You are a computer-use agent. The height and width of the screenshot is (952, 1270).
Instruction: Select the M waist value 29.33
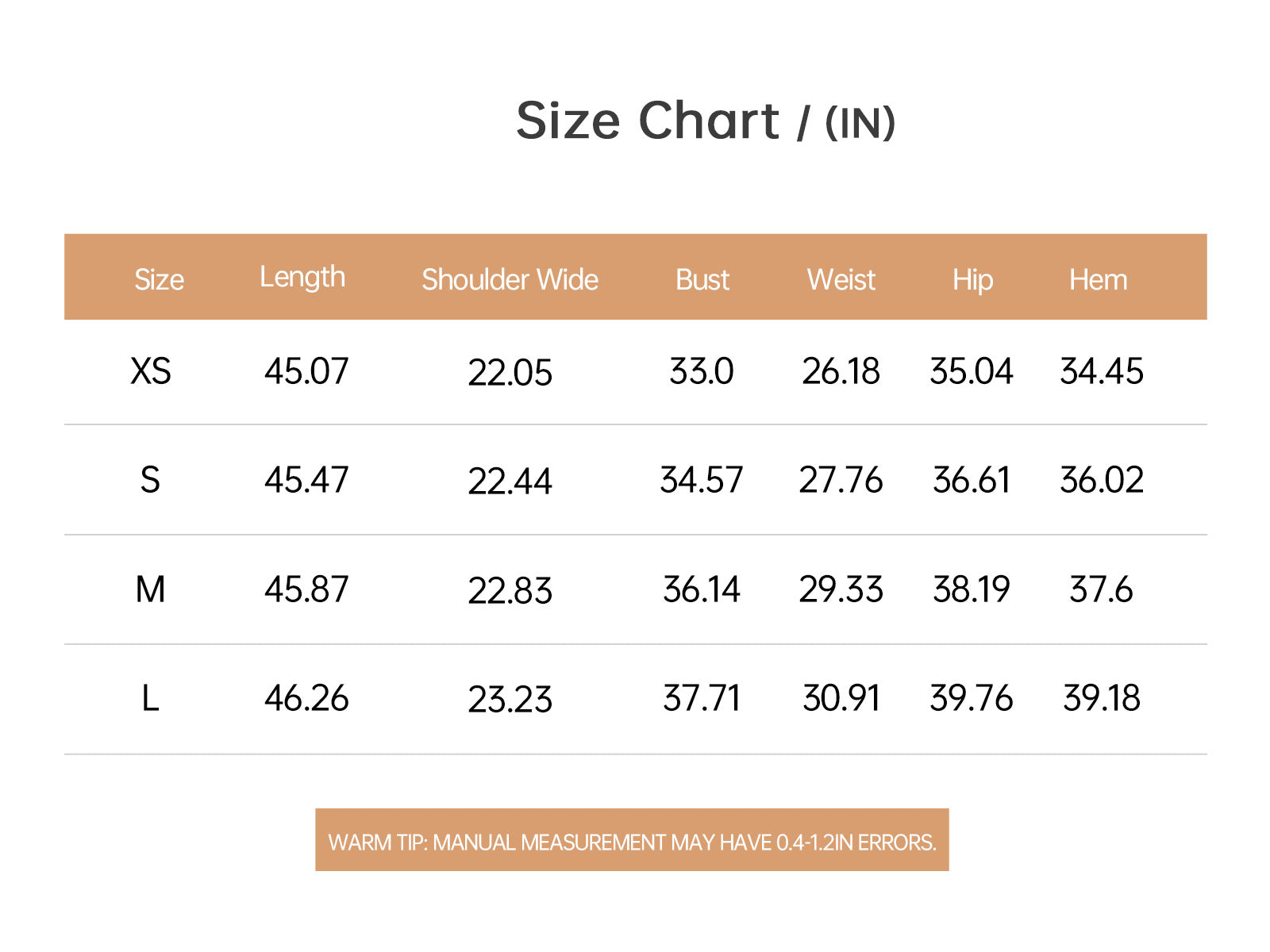click(x=841, y=589)
